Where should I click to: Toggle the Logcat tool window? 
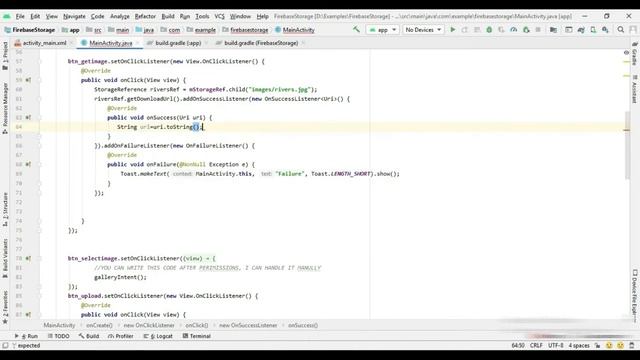[x=158, y=336]
